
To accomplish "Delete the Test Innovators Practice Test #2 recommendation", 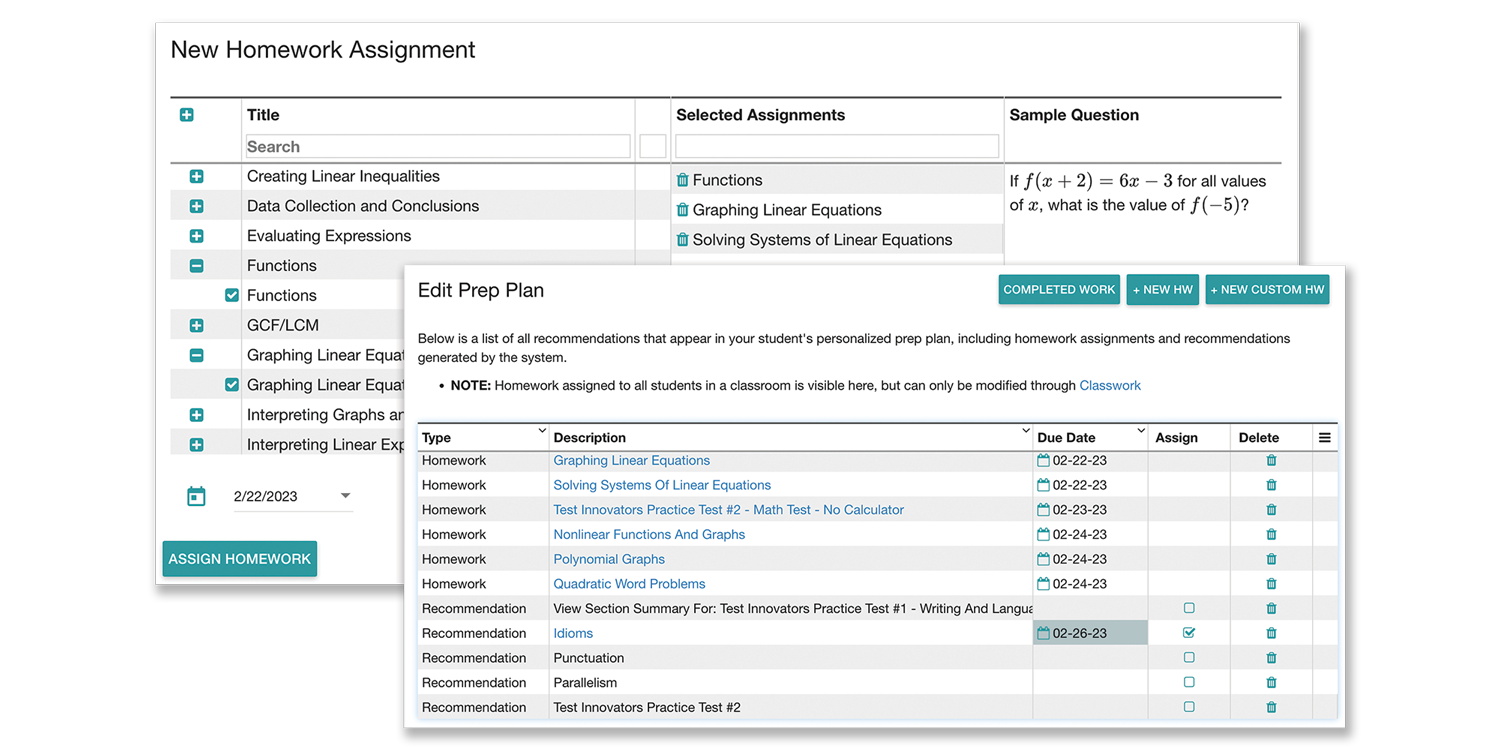I will tap(1271, 708).
